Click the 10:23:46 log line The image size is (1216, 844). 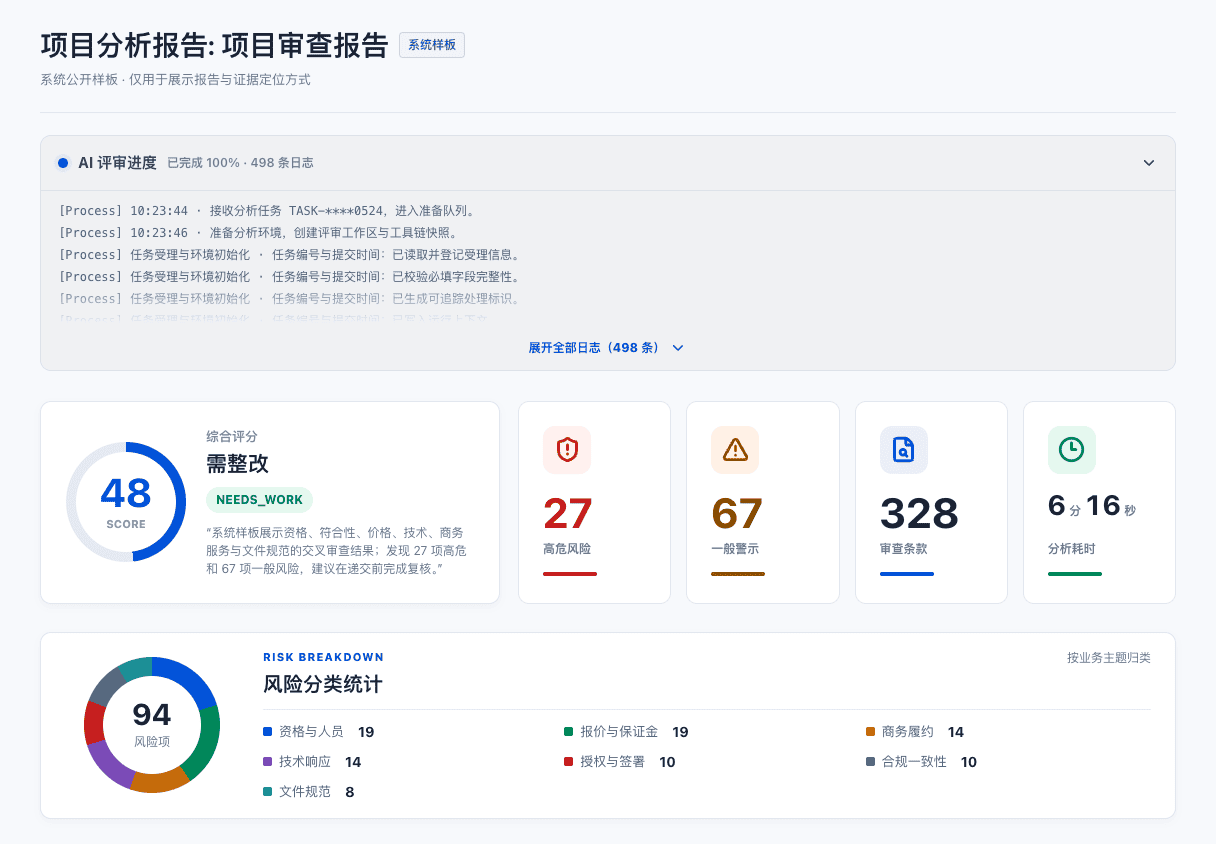point(259,233)
